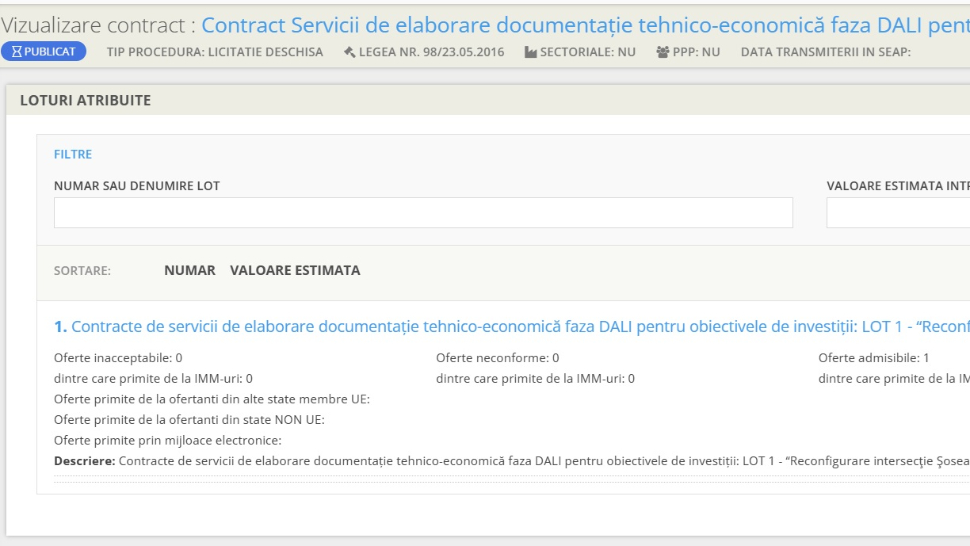Select the PPP: NU text
Screen dimensions: 970x546
click(697, 52)
